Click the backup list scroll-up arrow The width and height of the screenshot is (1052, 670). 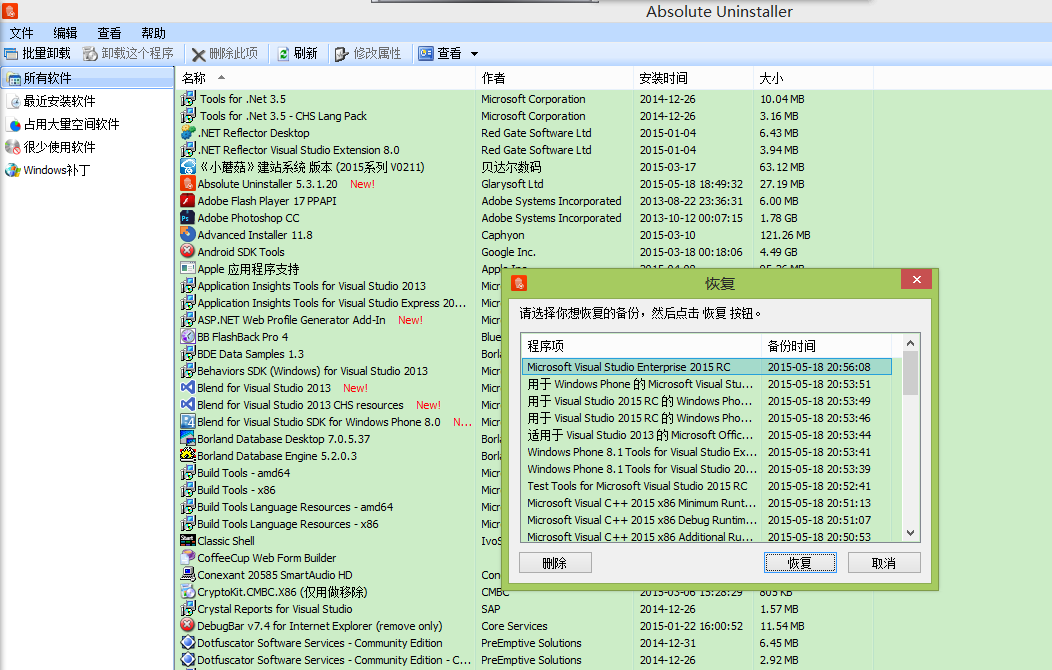(x=910, y=343)
